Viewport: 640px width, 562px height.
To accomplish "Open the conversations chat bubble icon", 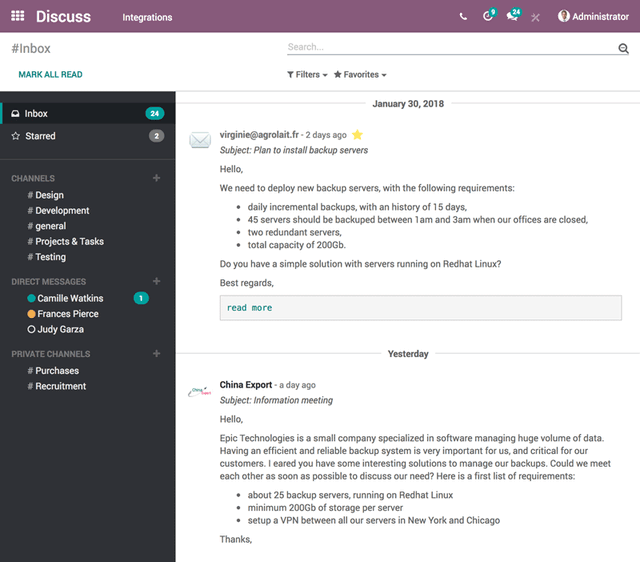I will tap(512, 17).
